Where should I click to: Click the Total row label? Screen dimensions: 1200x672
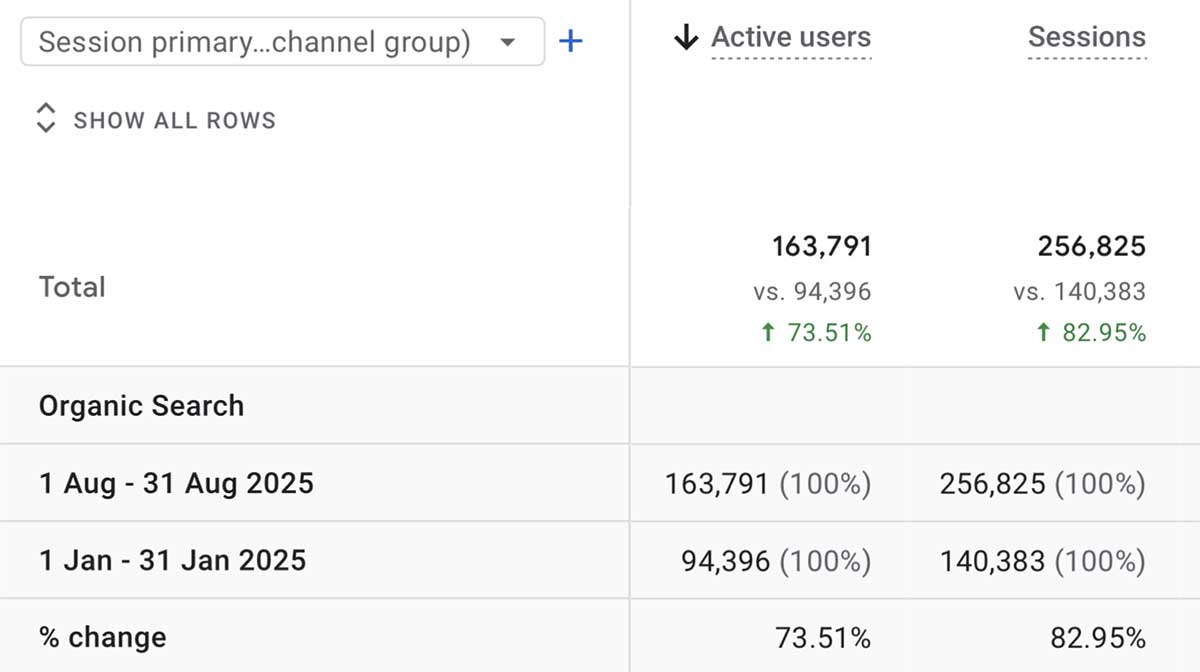71,287
